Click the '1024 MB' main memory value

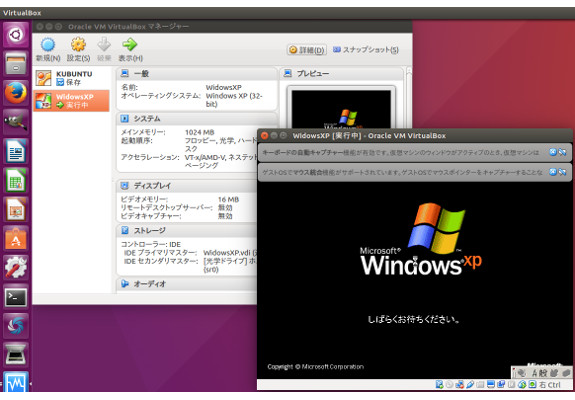coord(199,132)
